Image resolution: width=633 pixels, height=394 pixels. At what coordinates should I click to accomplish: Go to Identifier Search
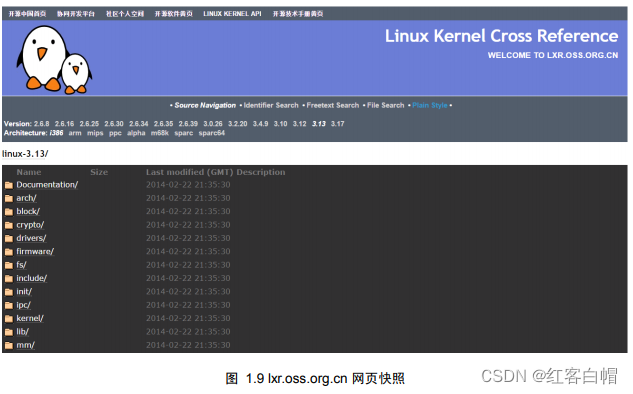(x=271, y=105)
